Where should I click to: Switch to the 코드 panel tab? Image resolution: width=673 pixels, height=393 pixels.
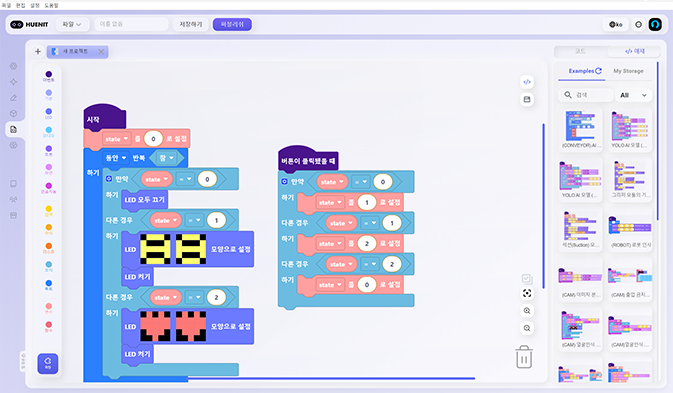pyautogui.click(x=580, y=51)
